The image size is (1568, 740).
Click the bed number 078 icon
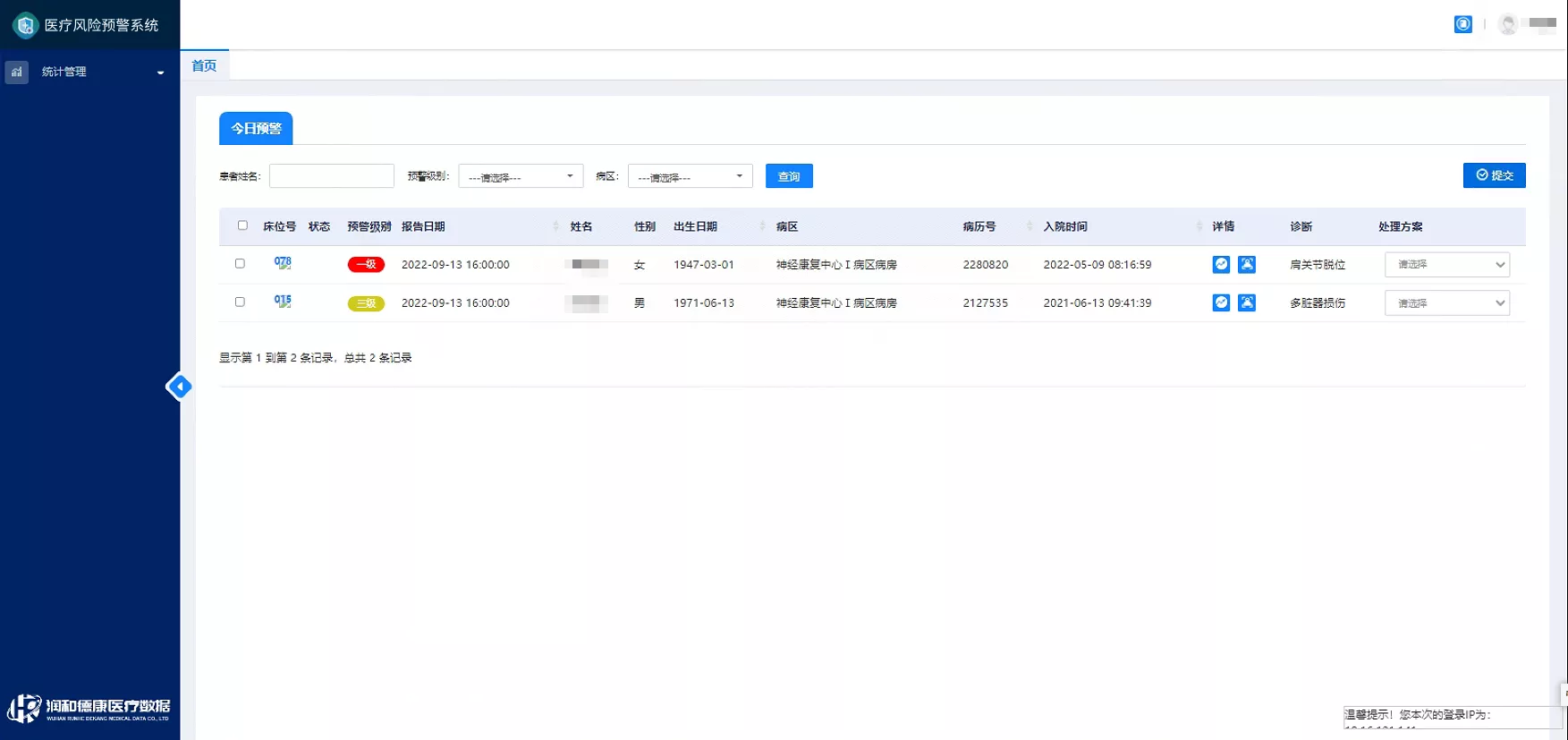pos(283,263)
